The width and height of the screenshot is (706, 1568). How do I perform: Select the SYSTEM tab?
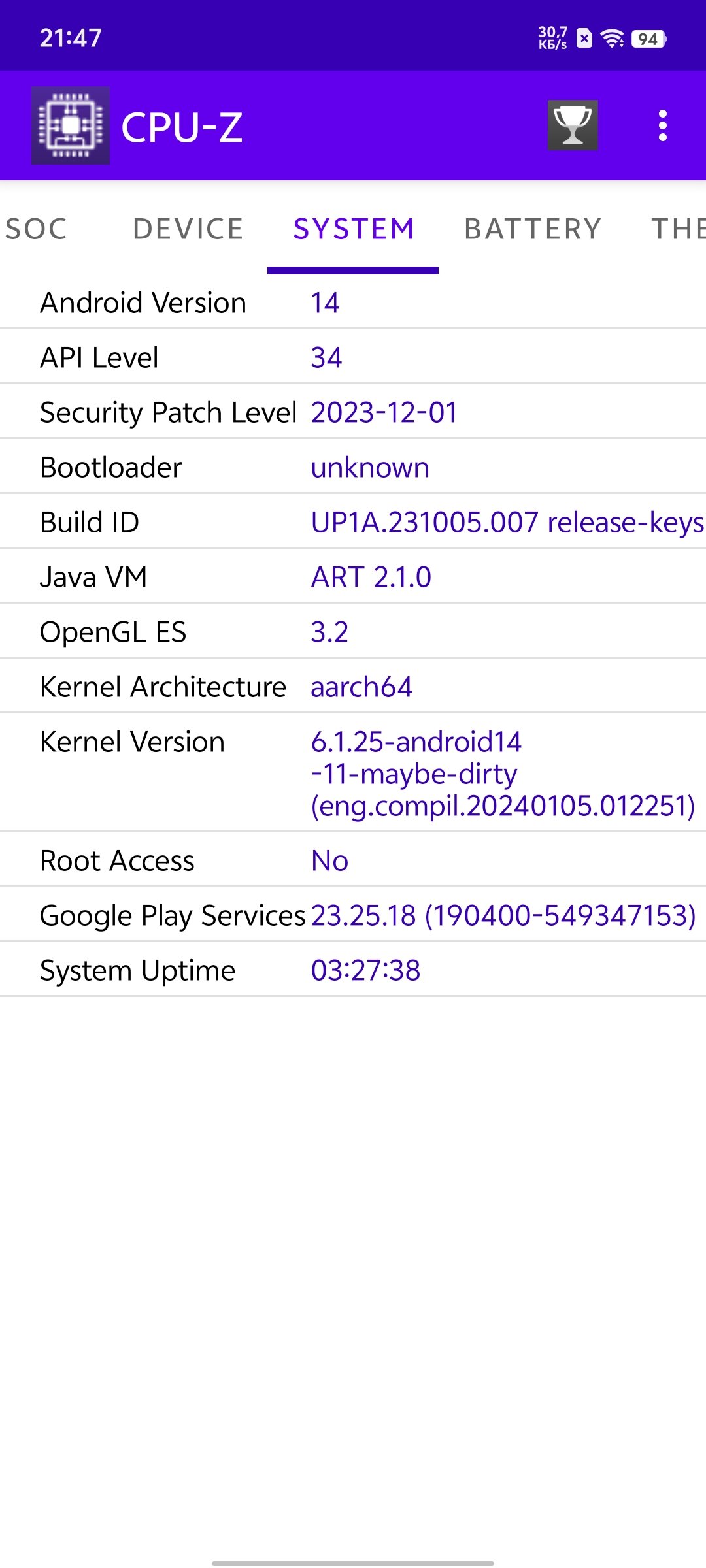point(353,229)
